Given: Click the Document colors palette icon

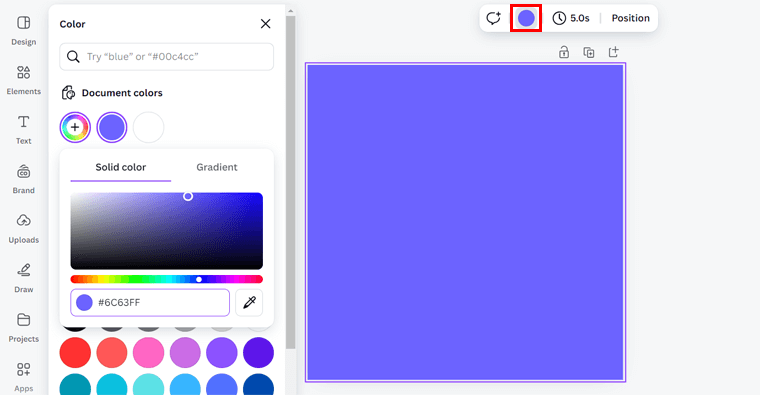Looking at the screenshot, I should point(68,93).
